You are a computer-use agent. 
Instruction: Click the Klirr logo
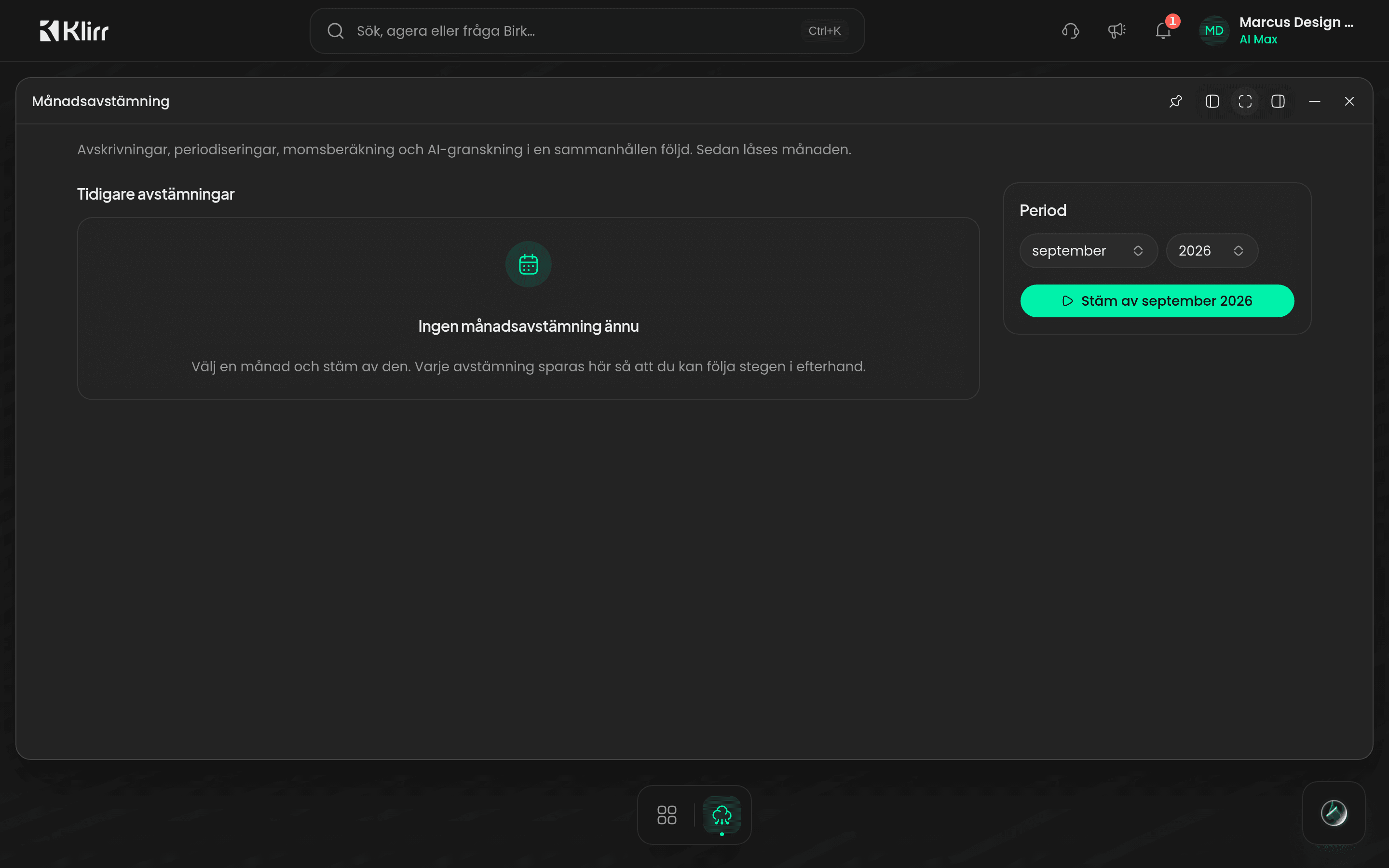click(x=74, y=31)
